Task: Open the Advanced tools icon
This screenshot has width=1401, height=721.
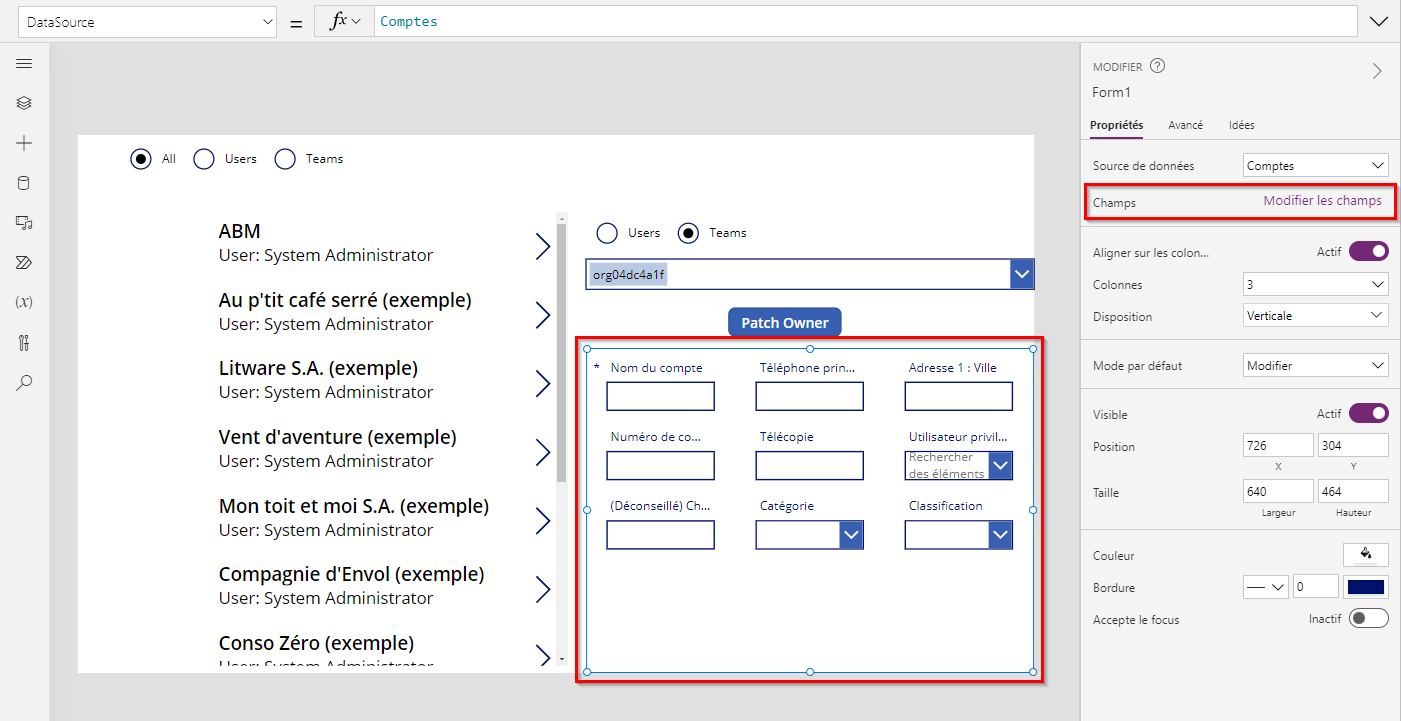Action: point(24,343)
